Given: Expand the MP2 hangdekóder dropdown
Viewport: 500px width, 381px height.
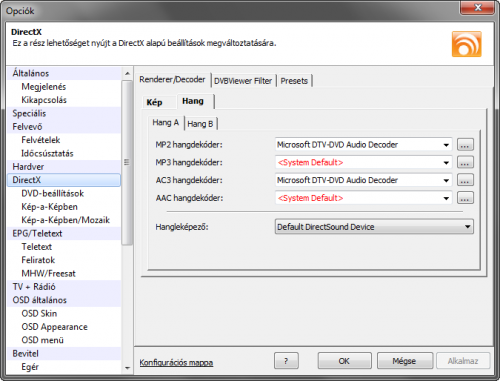Looking at the screenshot, I should point(446,145).
